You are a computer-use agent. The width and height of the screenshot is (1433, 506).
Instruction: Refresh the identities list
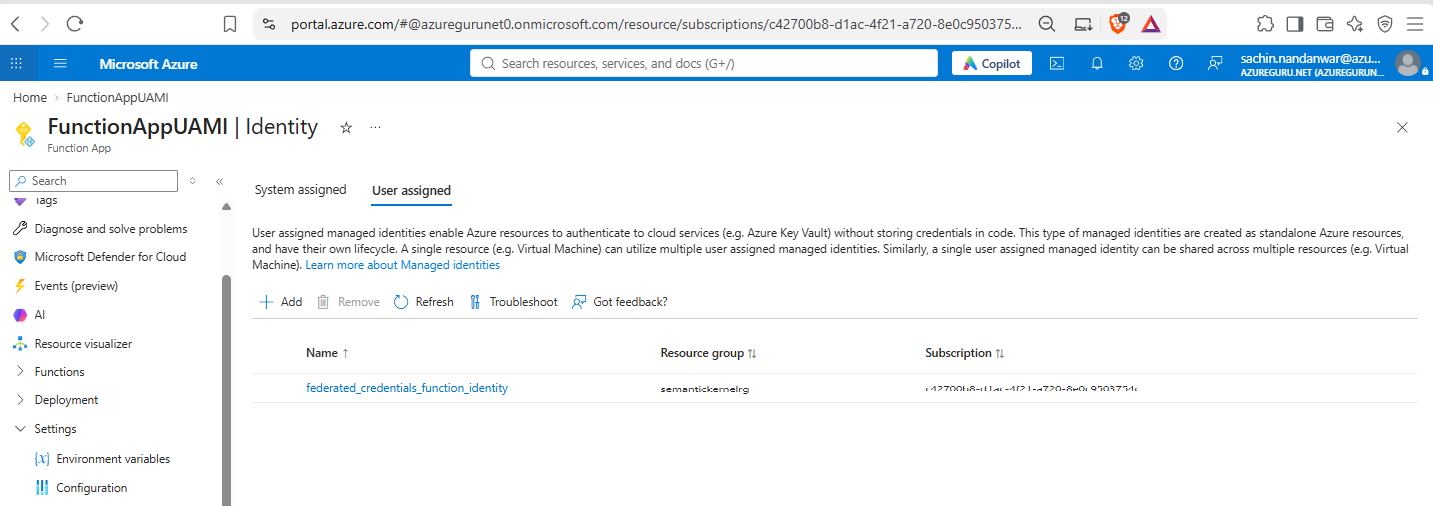click(423, 302)
